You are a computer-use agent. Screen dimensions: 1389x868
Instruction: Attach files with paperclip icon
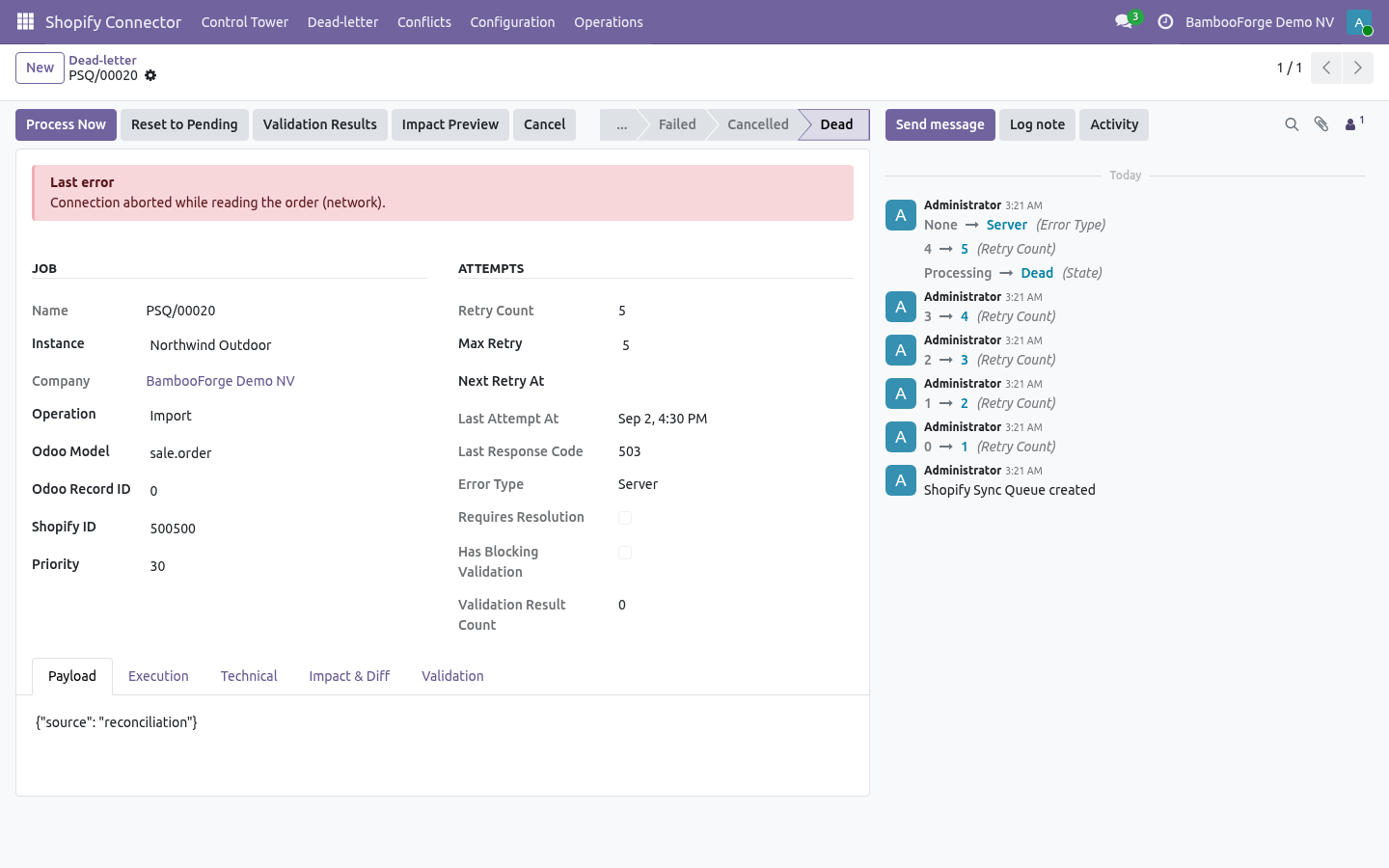[1321, 124]
